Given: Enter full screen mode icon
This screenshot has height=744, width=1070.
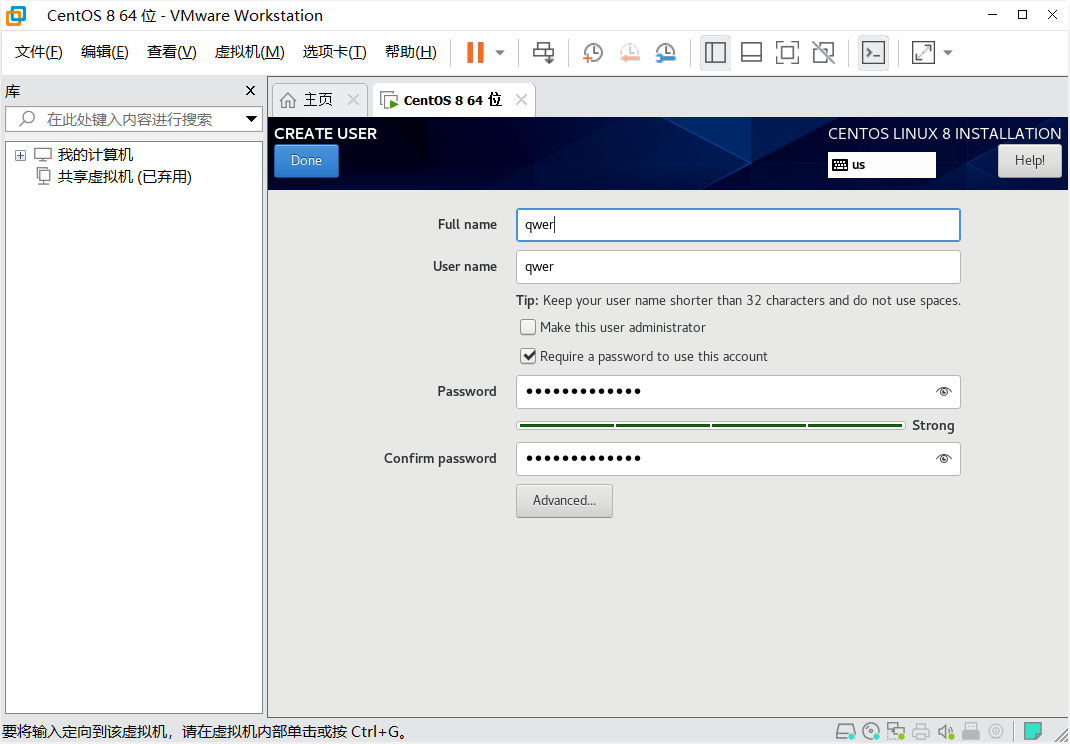Looking at the screenshot, I should (x=787, y=53).
